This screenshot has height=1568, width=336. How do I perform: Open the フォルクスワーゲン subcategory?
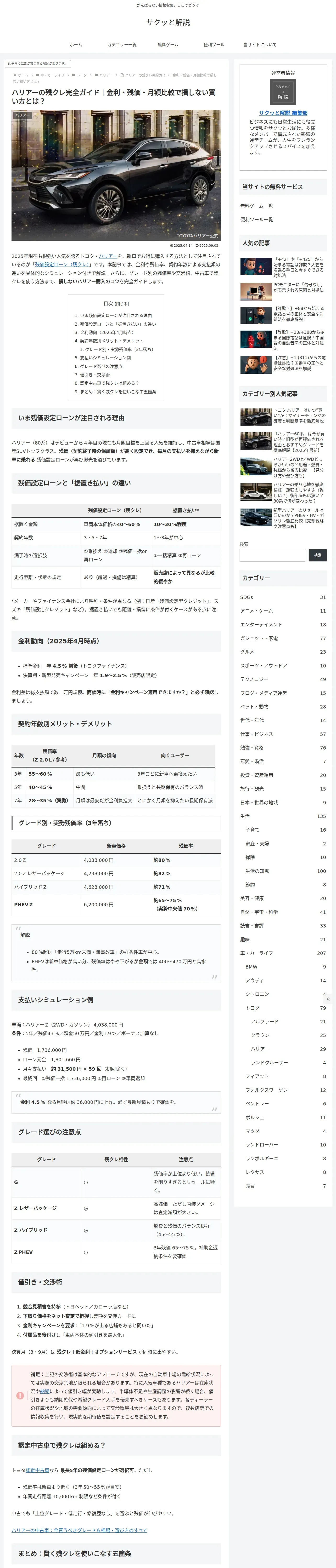pyautogui.click(x=285, y=1090)
